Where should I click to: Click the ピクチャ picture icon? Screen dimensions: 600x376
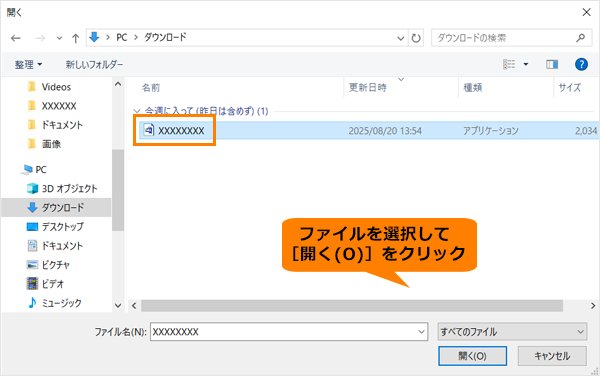click(x=32, y=265)
